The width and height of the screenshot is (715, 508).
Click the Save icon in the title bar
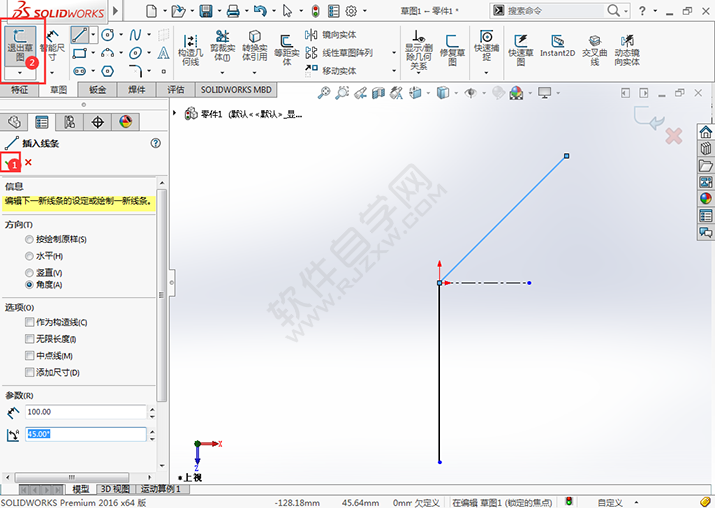pyautogui.click(x=206, y=10)
